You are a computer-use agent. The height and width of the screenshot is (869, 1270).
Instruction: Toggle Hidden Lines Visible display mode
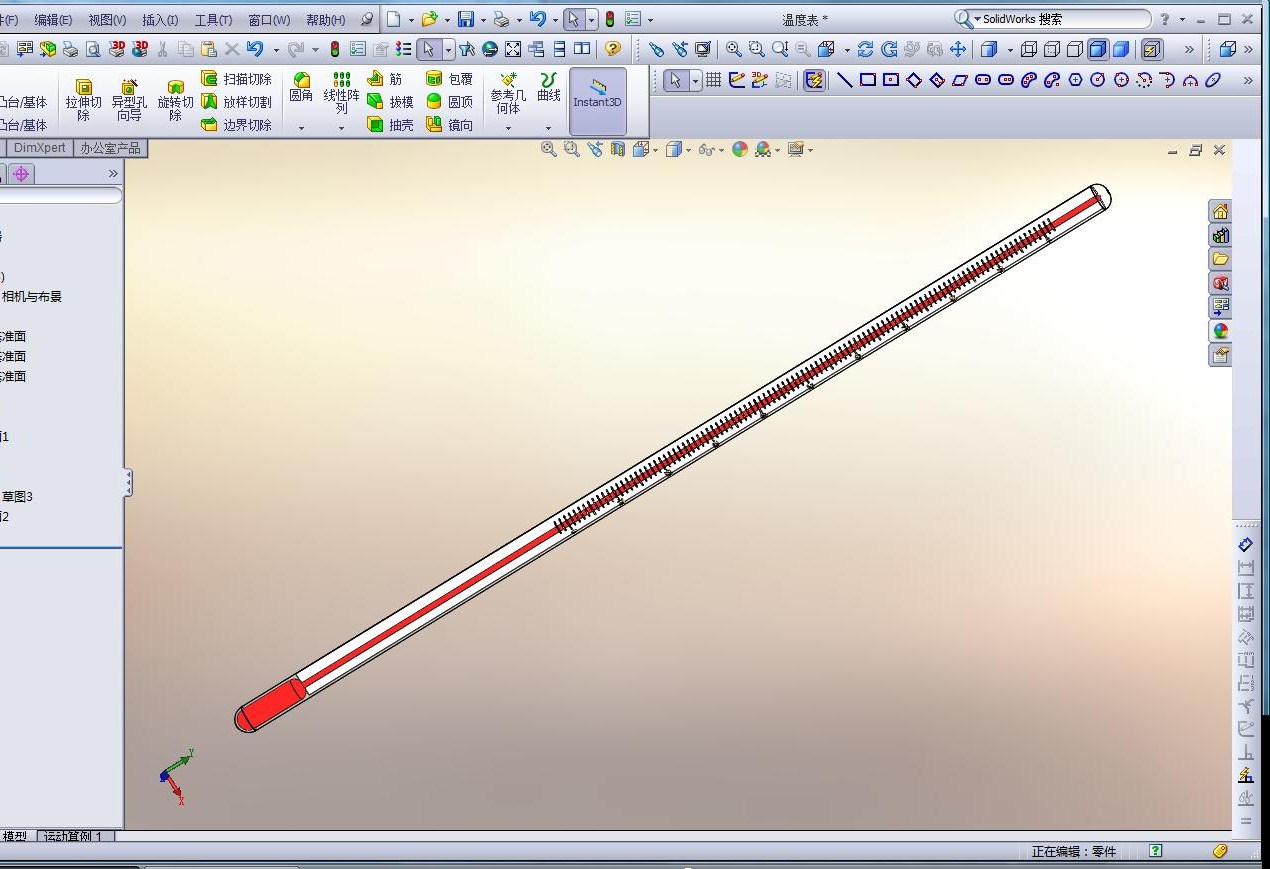[1052, 49]
